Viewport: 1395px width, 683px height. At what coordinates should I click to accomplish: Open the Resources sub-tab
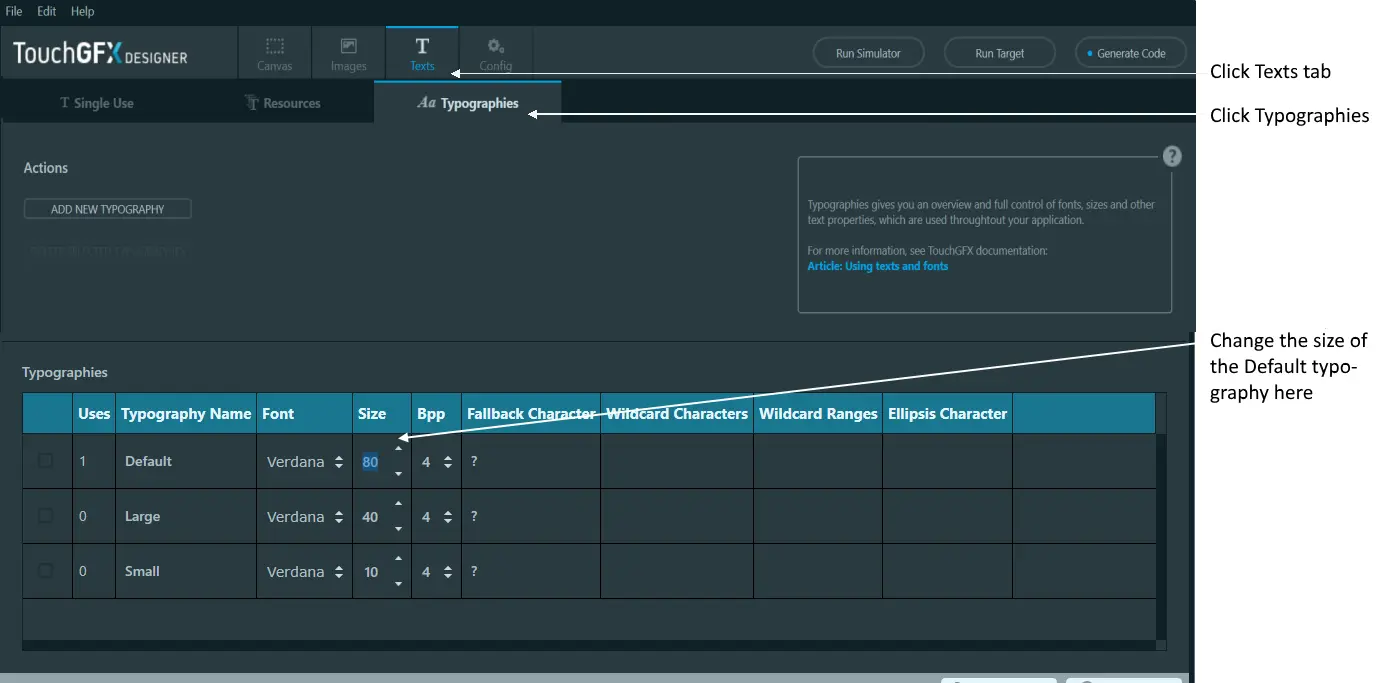pyautogui.click(x=282, y=103)
